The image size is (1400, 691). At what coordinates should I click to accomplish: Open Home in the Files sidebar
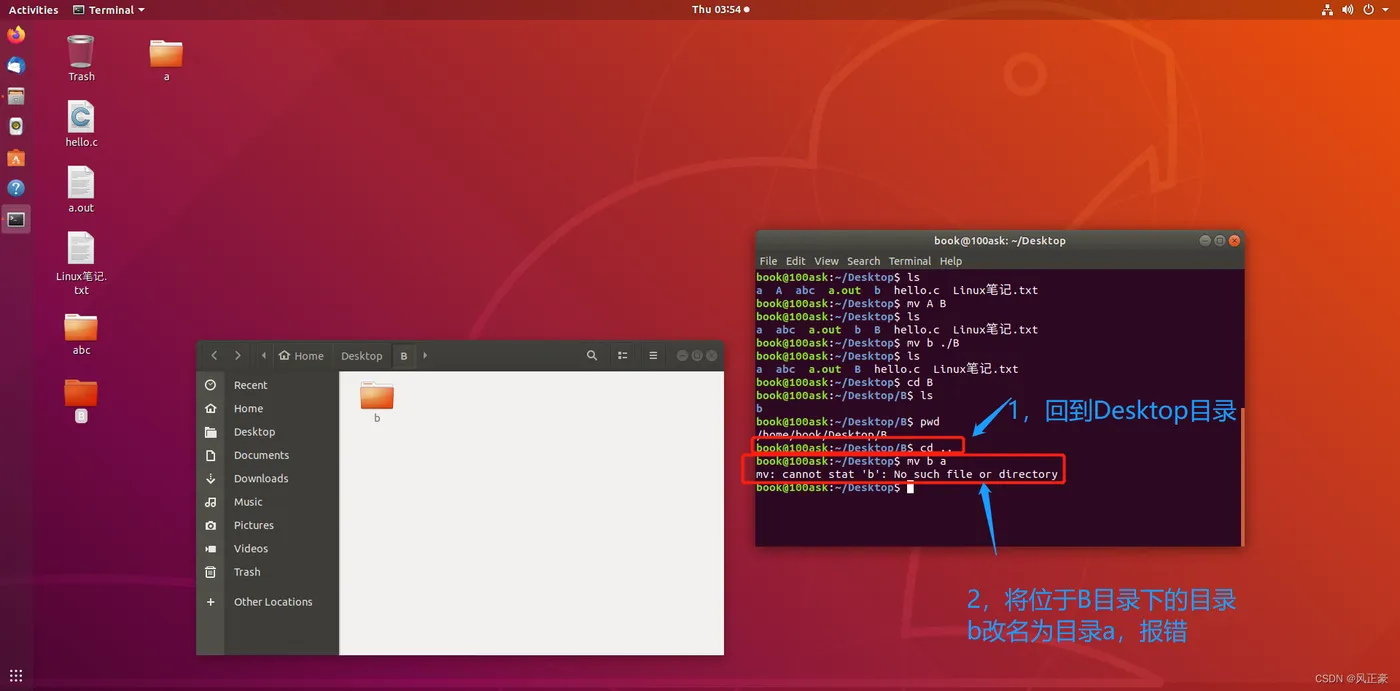[268, 408]
